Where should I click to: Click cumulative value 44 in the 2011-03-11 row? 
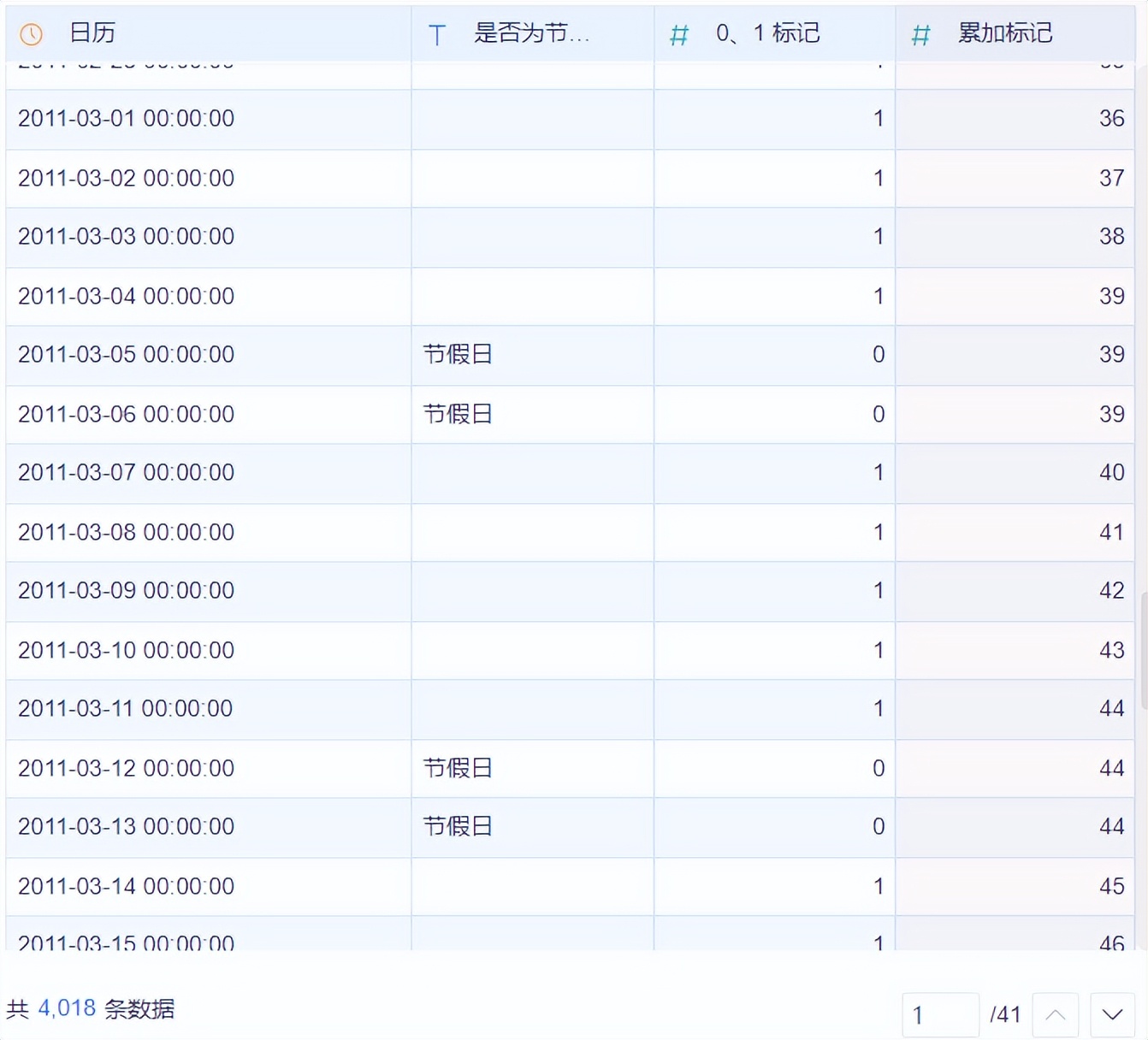pyautogui.click(x=1112, y=708)
